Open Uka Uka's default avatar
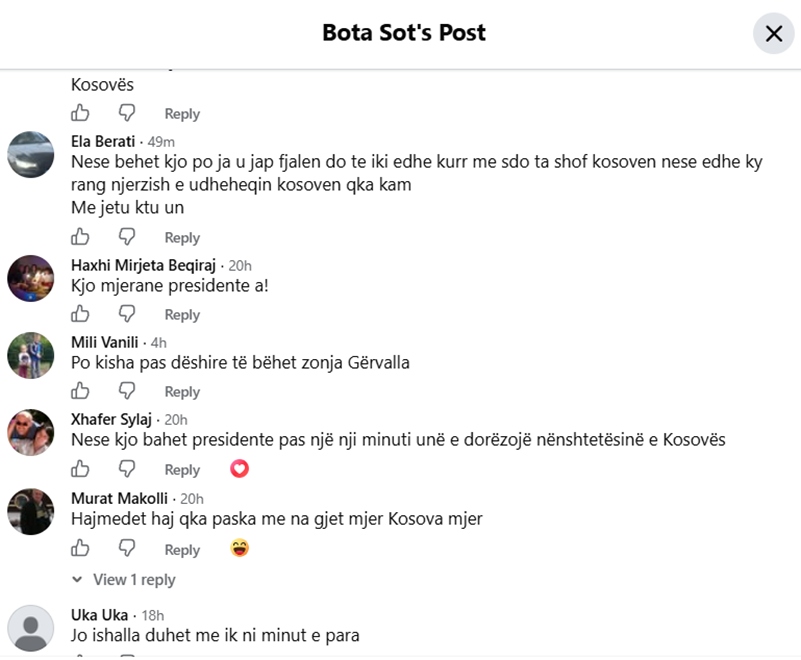 click(x=31, y=628)
